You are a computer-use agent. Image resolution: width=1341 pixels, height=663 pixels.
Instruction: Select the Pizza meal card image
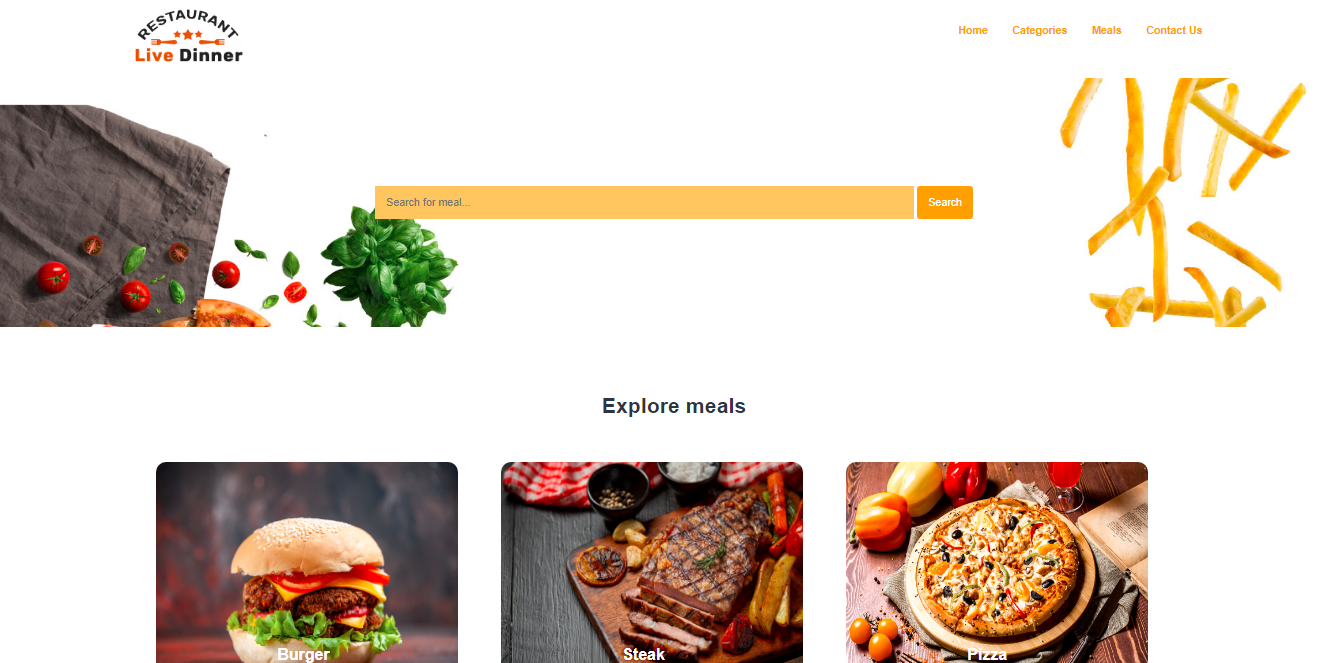click(997, 562)
